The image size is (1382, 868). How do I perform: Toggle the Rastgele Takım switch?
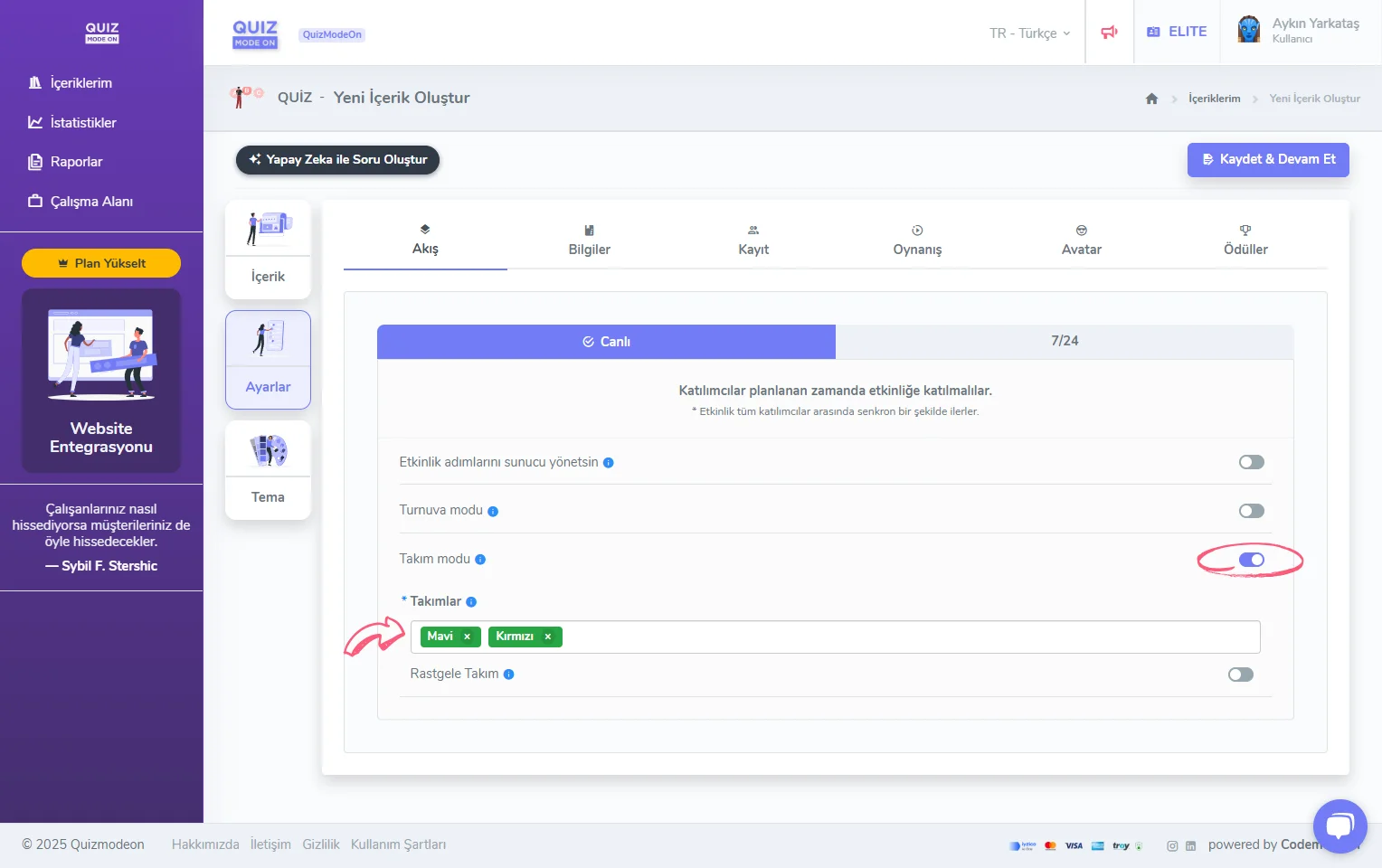coord(1240,675)
